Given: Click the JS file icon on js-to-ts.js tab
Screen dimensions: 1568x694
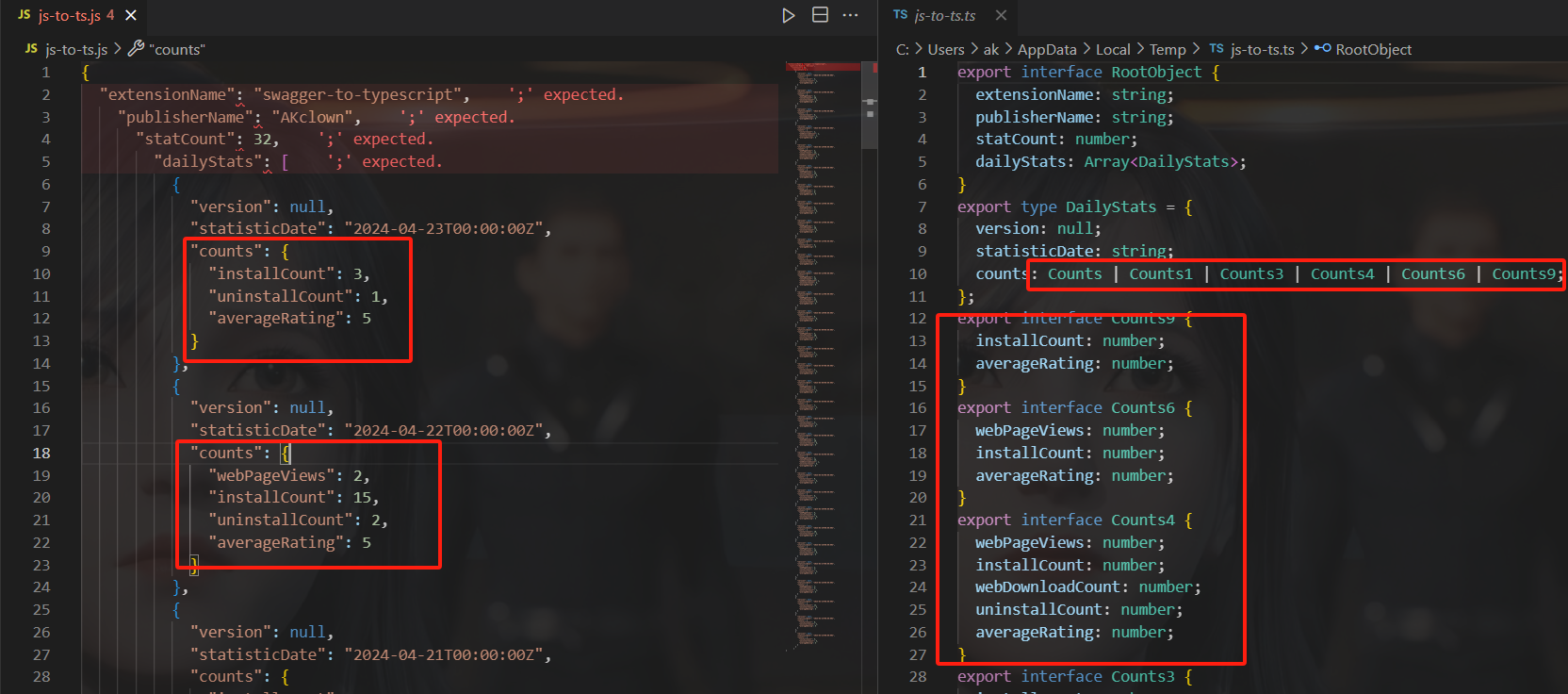Looking at the screenshot, I should point(24,15).
